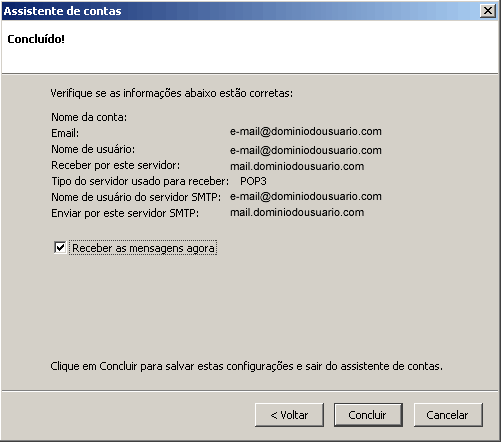501x442 pixels.
Task: Click the Concluído! heading
Action: 36,39
